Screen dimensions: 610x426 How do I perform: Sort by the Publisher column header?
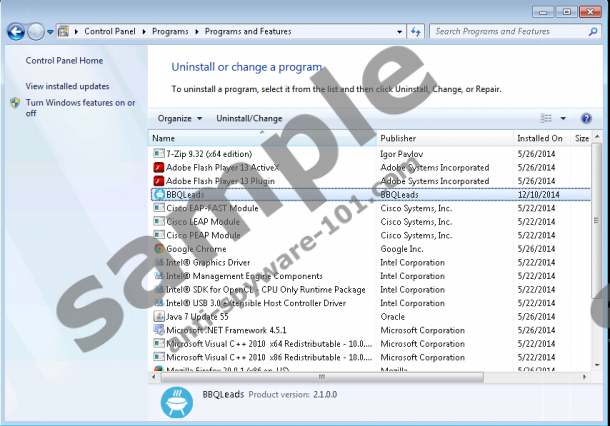point(400,138)
